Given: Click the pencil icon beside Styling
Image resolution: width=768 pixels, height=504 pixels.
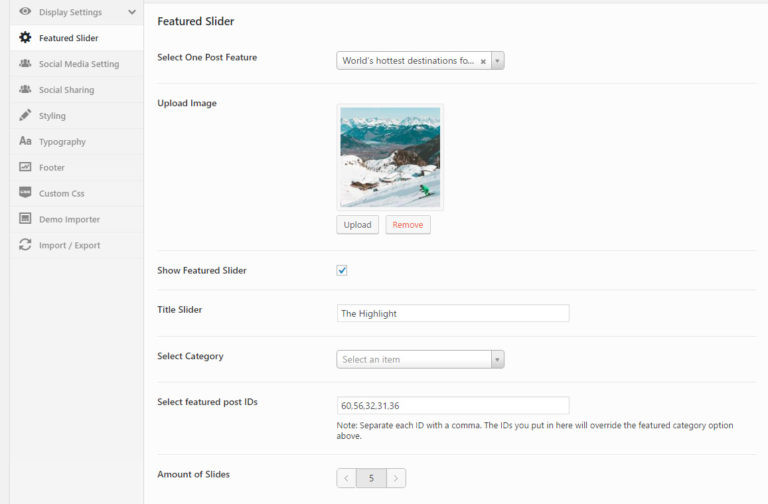Looking at the screenshot, I should coord(25,115).
